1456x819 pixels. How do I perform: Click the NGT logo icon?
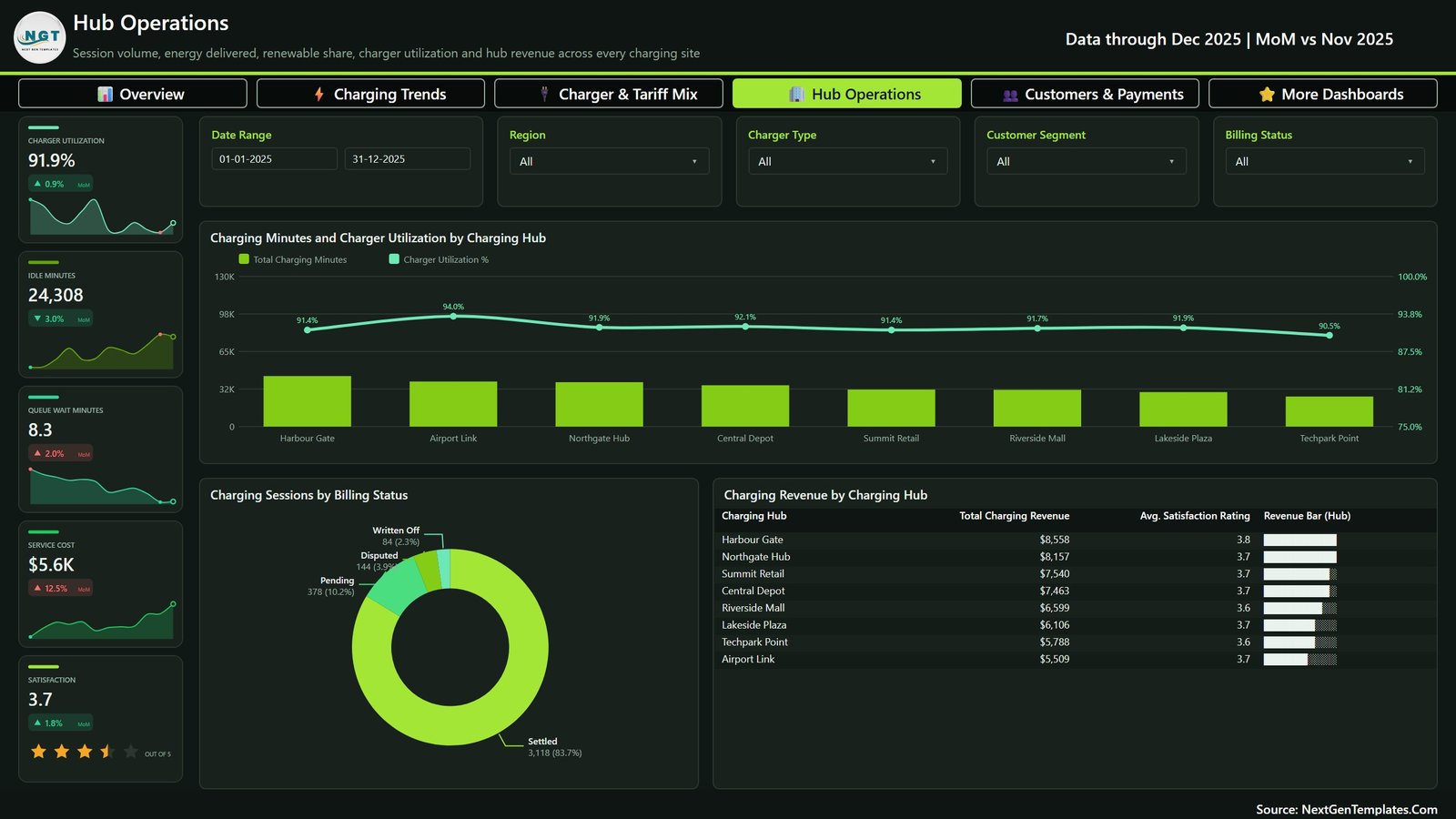(x=40, y=37)
